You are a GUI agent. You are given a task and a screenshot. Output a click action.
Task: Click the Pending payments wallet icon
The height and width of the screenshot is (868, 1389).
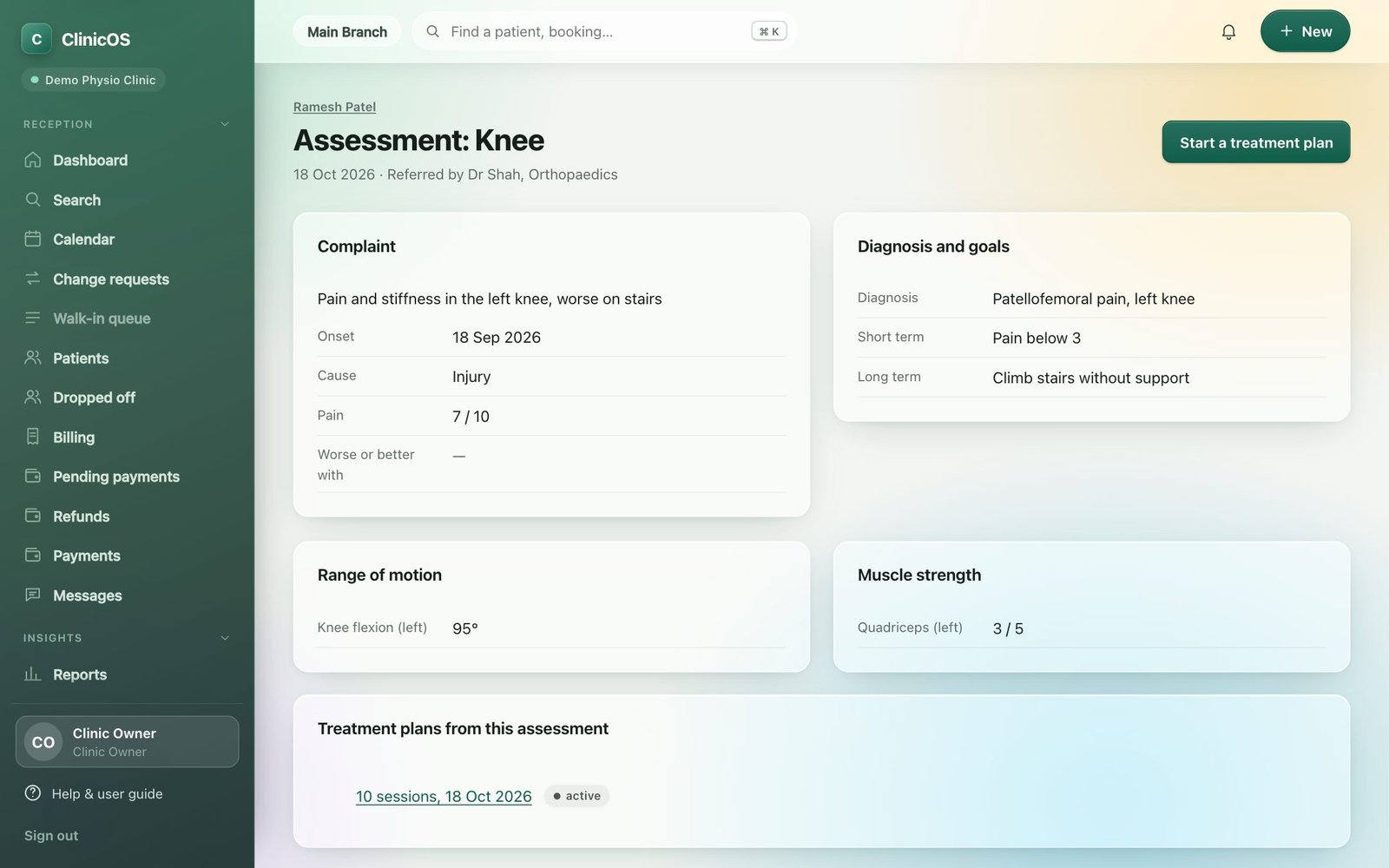pyautogui.click(x=33, y=476)
